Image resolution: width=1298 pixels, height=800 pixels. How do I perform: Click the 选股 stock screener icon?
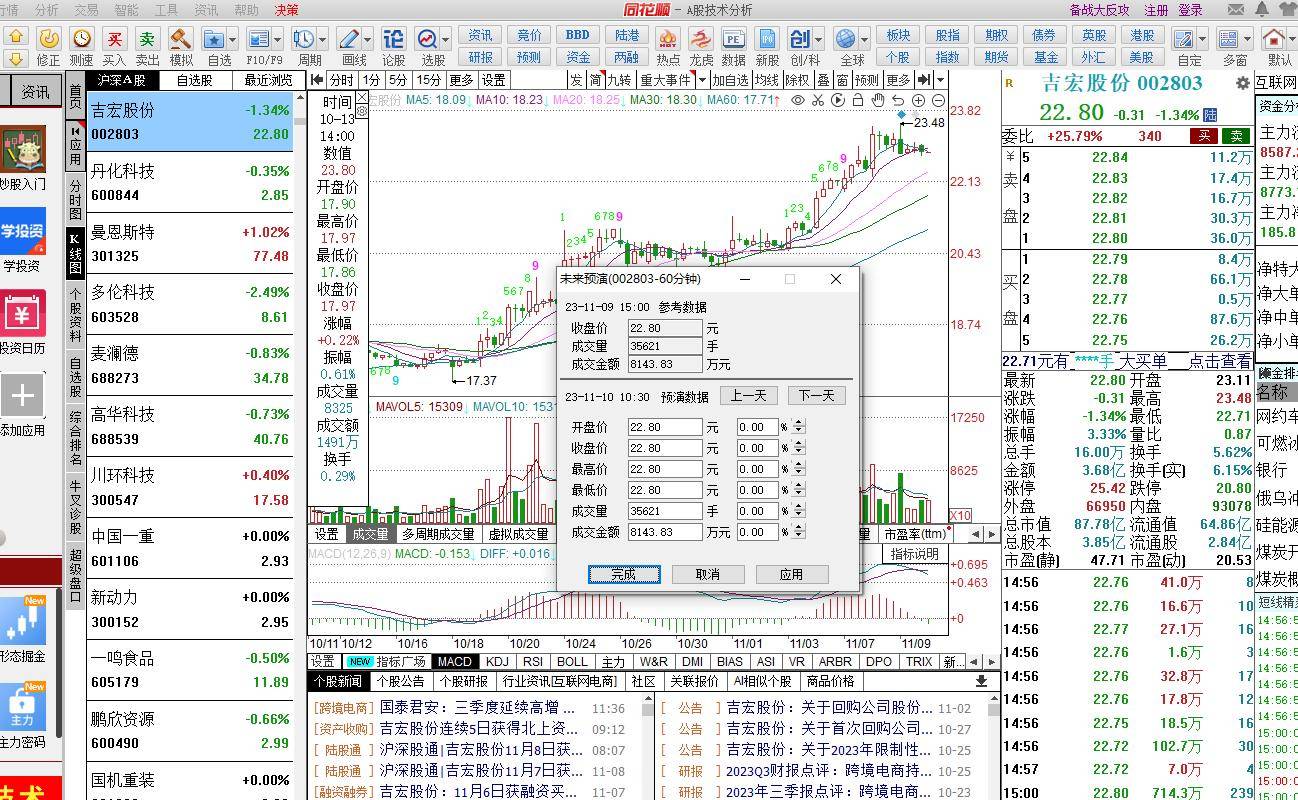[427, 38]
